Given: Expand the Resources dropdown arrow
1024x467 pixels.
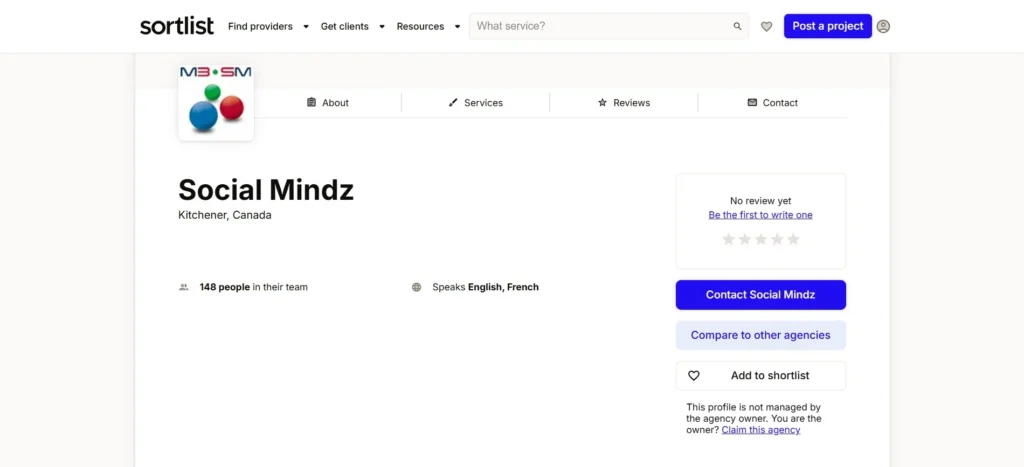Looking at the screenshot, I should (457, 27).
